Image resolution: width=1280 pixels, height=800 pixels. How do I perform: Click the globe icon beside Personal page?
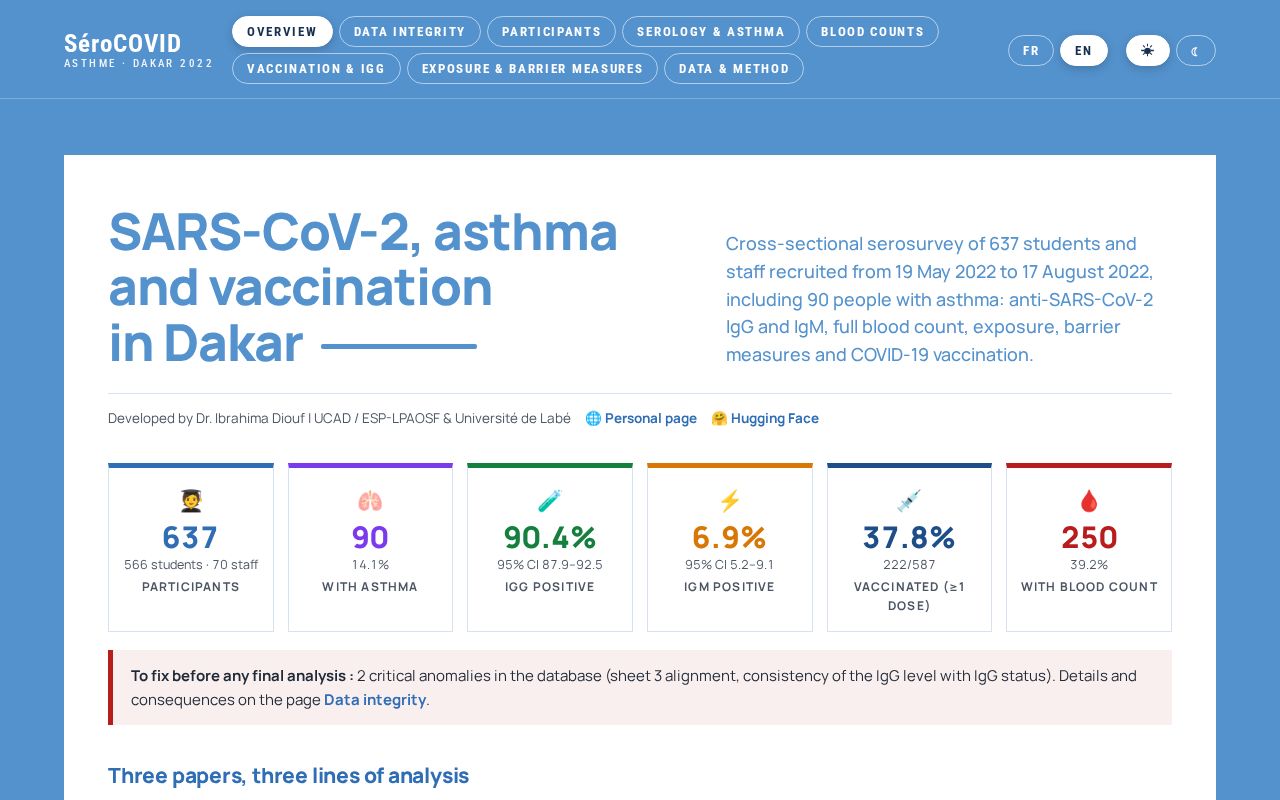(593, 418)
